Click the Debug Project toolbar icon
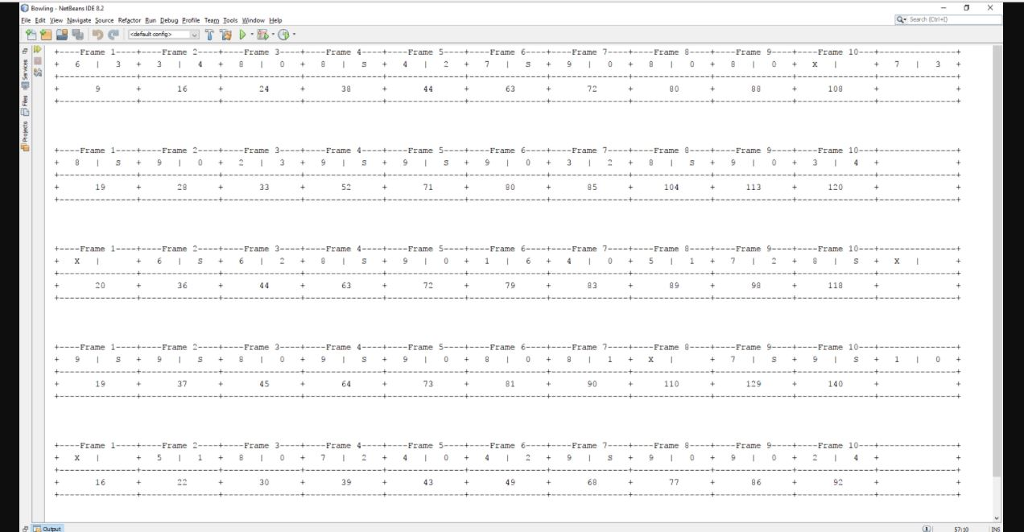 [263, 35]
